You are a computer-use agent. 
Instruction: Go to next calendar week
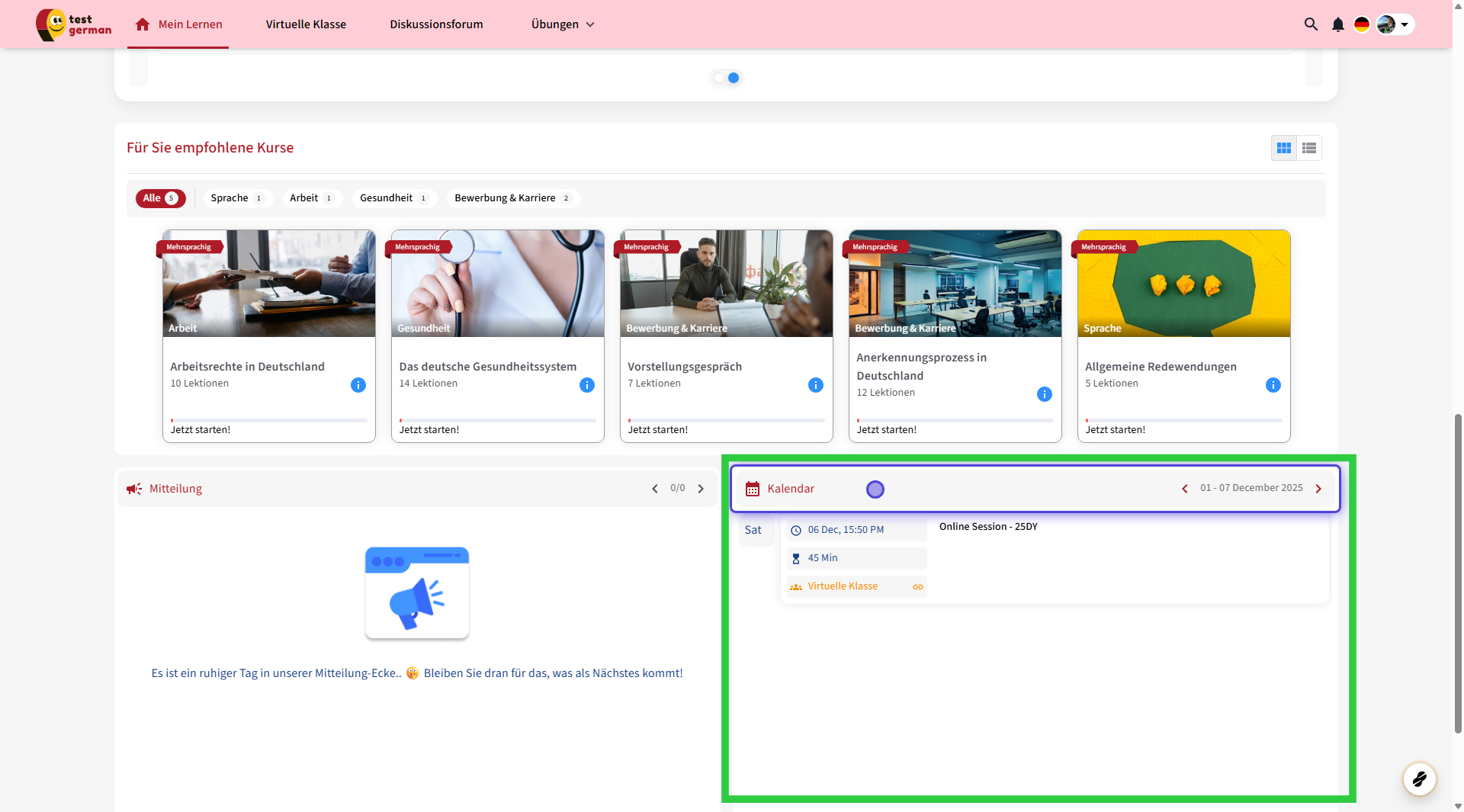1318,489
